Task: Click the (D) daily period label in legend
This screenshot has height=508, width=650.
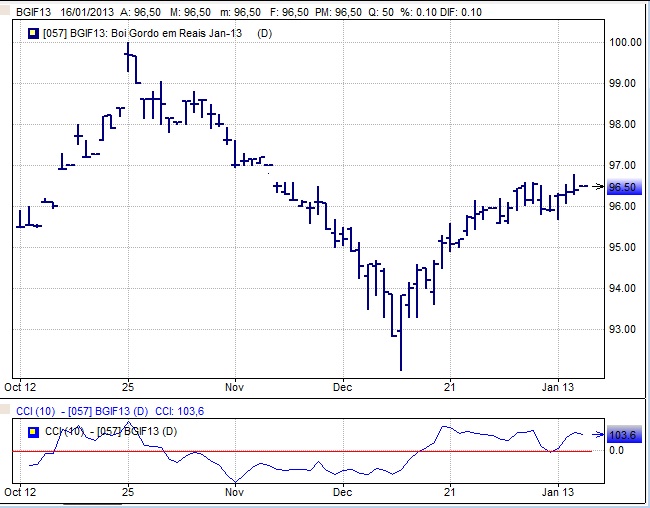Action: (x=265, y=34)
